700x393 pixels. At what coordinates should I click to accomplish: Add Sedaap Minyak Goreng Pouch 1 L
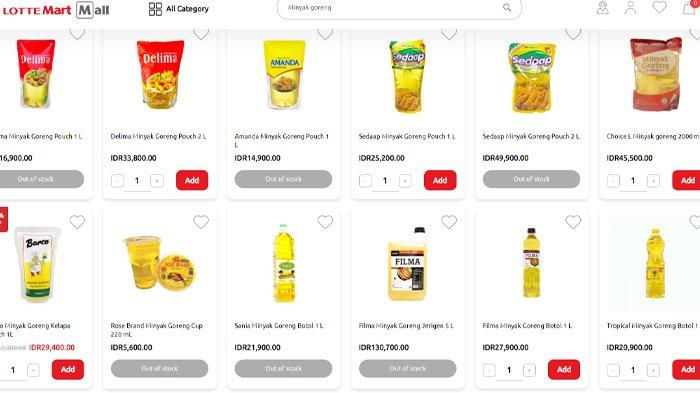440,180
